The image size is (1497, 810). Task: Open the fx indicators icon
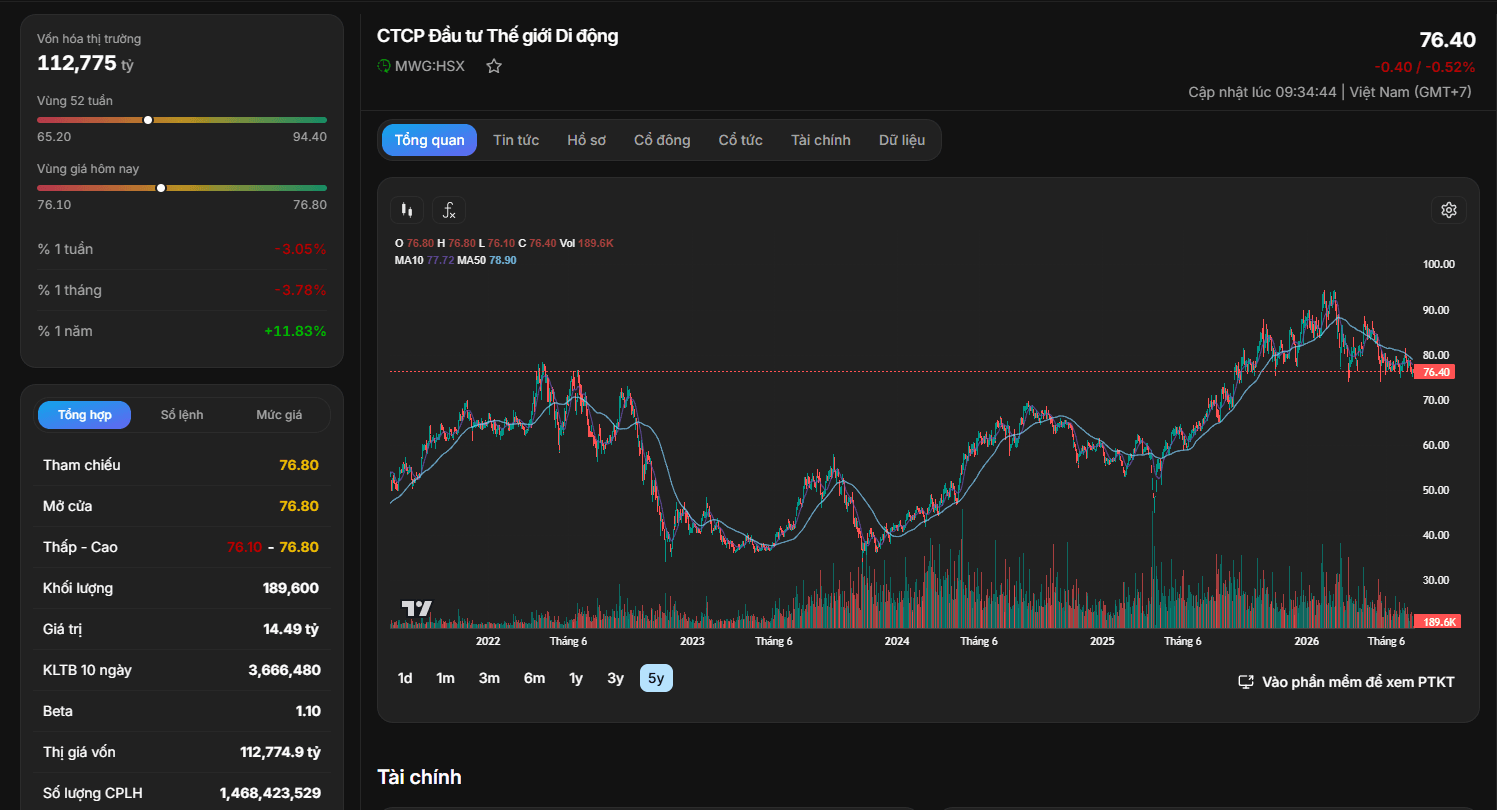click(449, 210)
